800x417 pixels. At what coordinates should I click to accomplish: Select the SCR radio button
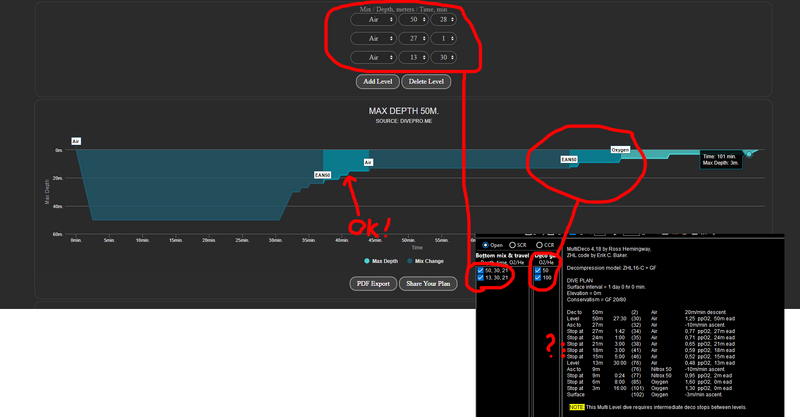coord(513,245)
